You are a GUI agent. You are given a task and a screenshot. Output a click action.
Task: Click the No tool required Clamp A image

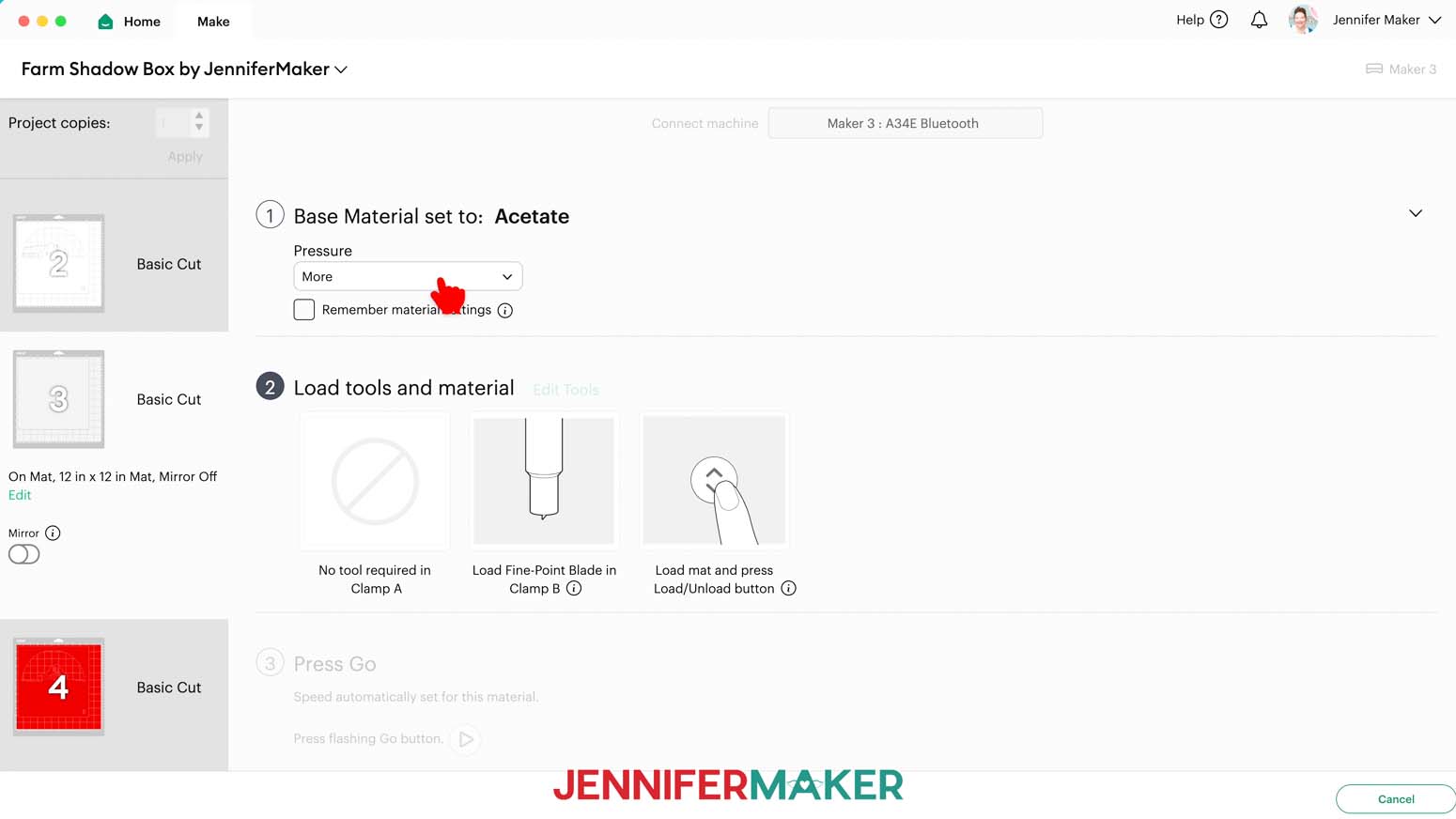pos(375,481)
